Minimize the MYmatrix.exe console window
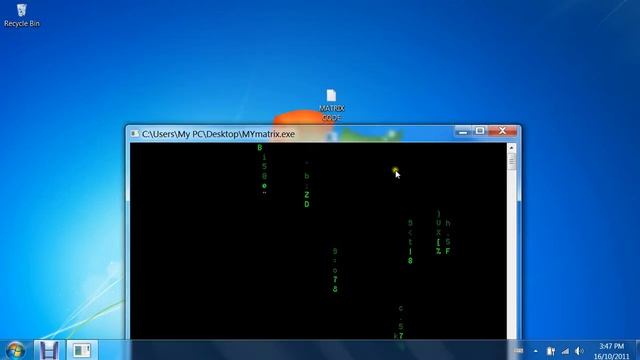The image size is (640, 360). click(x=463, y=131)
